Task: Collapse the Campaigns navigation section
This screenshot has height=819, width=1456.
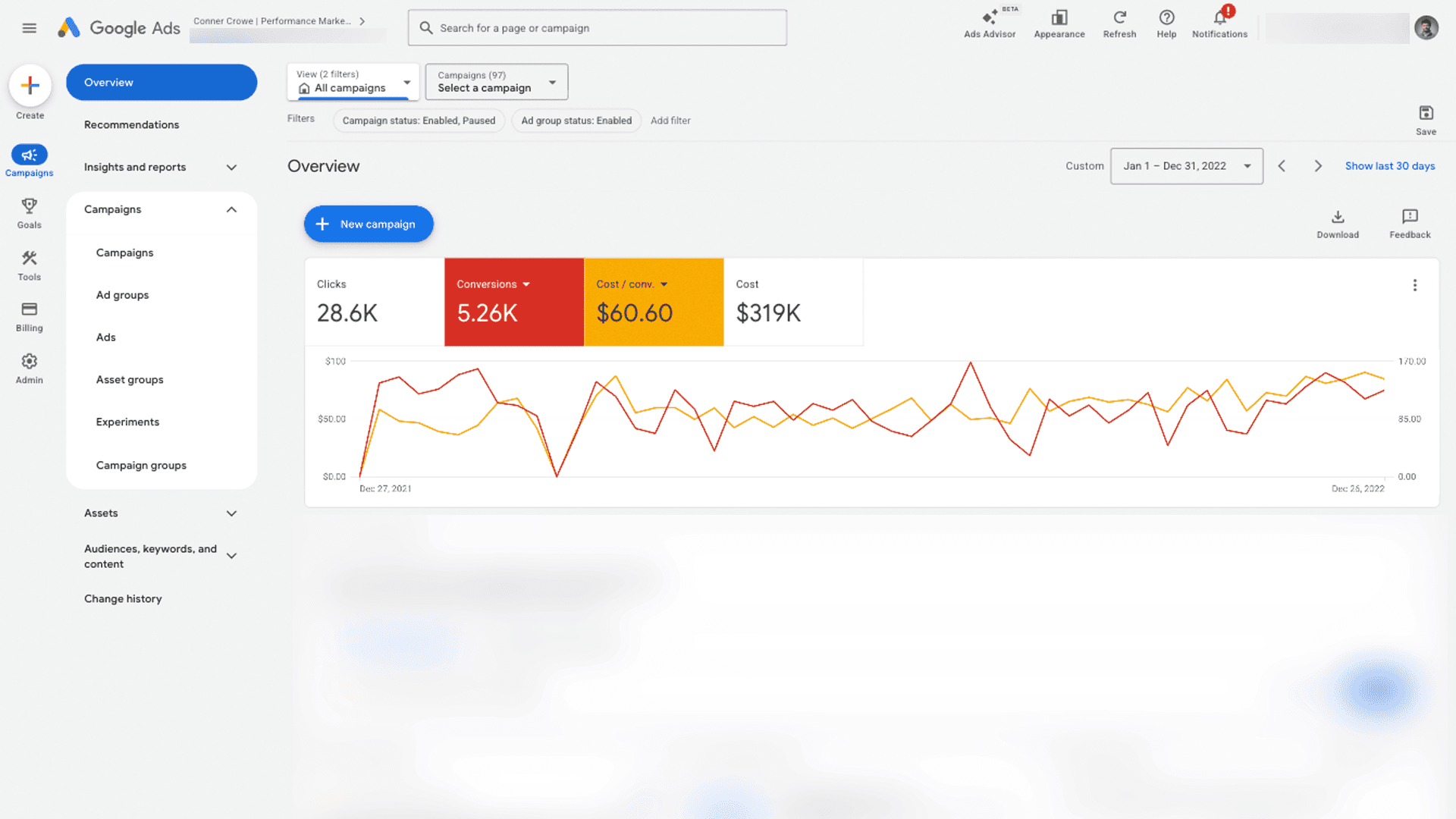Action: 231,209
